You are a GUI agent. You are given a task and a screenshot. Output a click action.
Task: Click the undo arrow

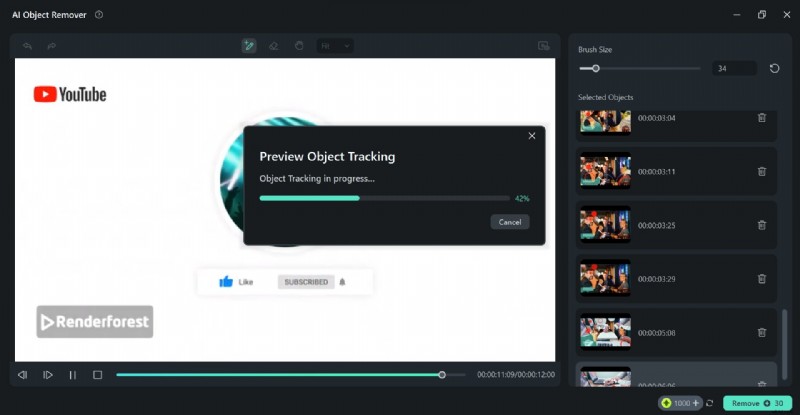pyautogui.click(x=27, y=46)
